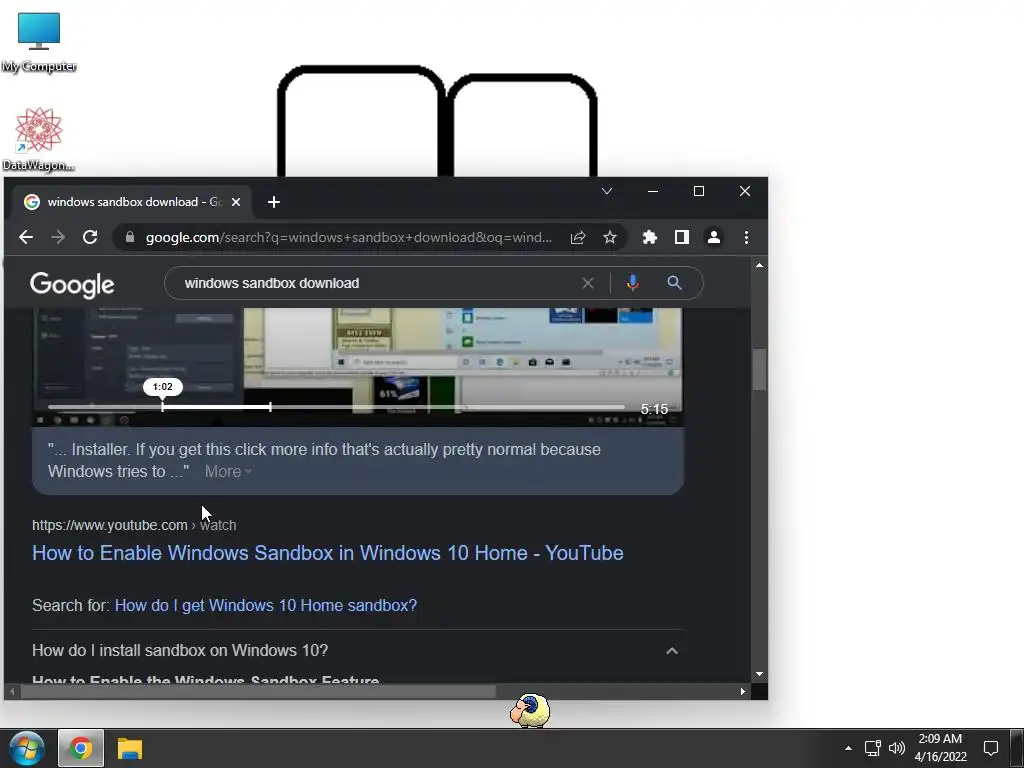Open Chrome three-dot menu
1024x768 pixels.
click(x=746, y=237)
